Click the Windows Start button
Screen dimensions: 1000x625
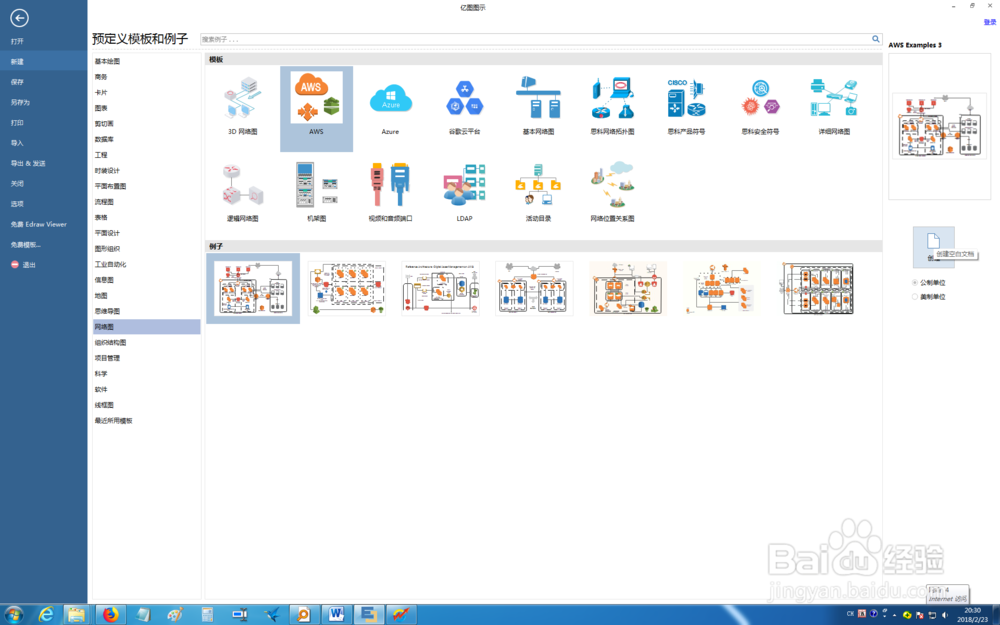(x=13, y=615)
